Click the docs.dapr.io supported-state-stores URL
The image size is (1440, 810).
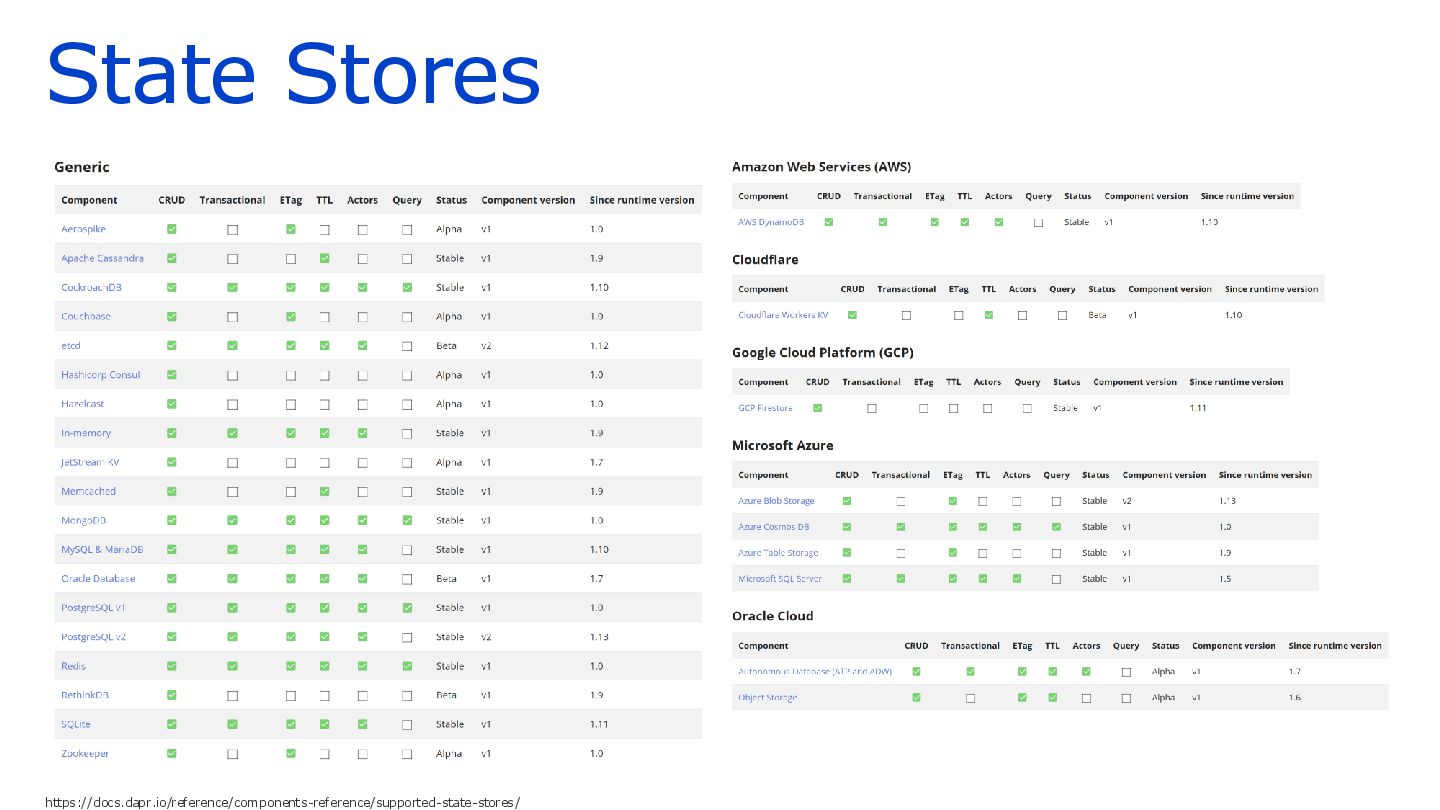pyautogui.click(x=282, y=802)
